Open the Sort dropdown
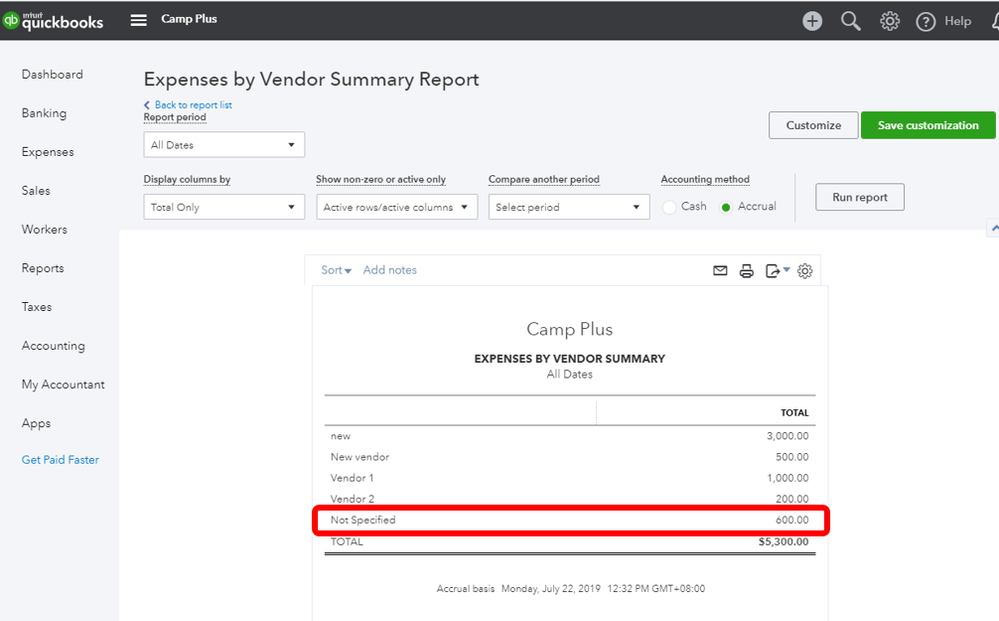 336,270
